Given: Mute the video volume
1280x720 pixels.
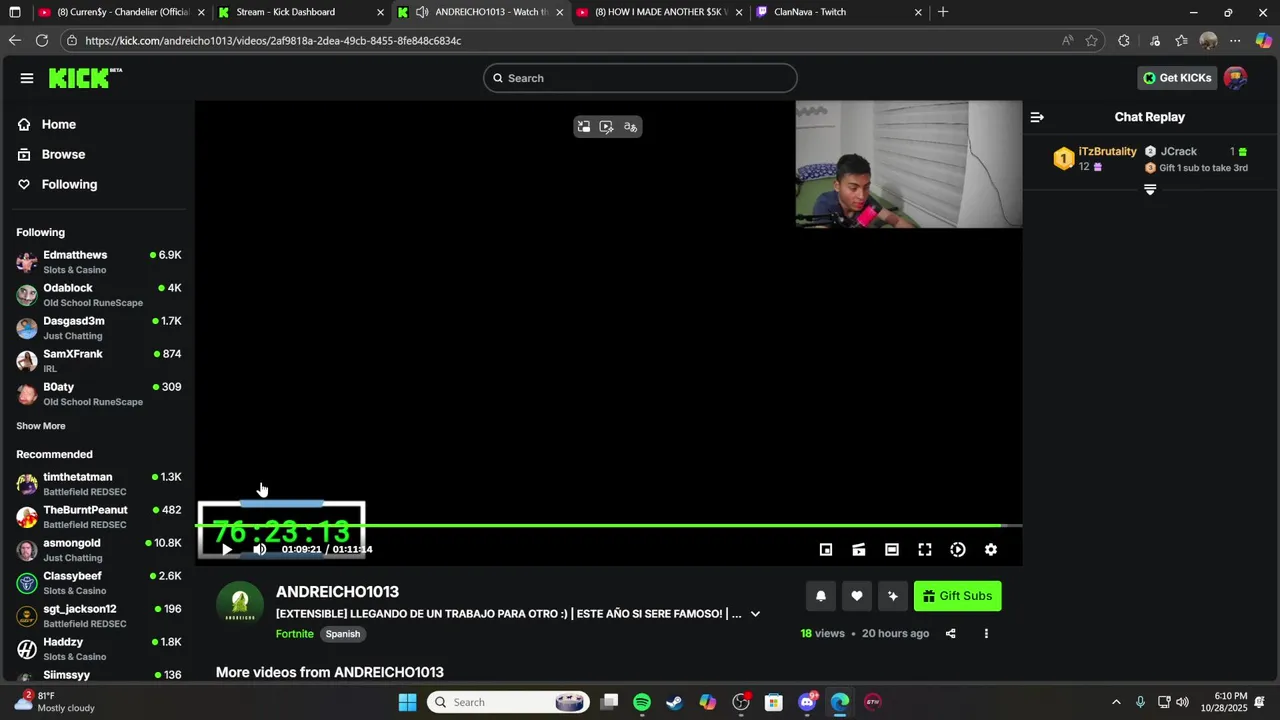Looking at the screenshot, I should point(260,549).
